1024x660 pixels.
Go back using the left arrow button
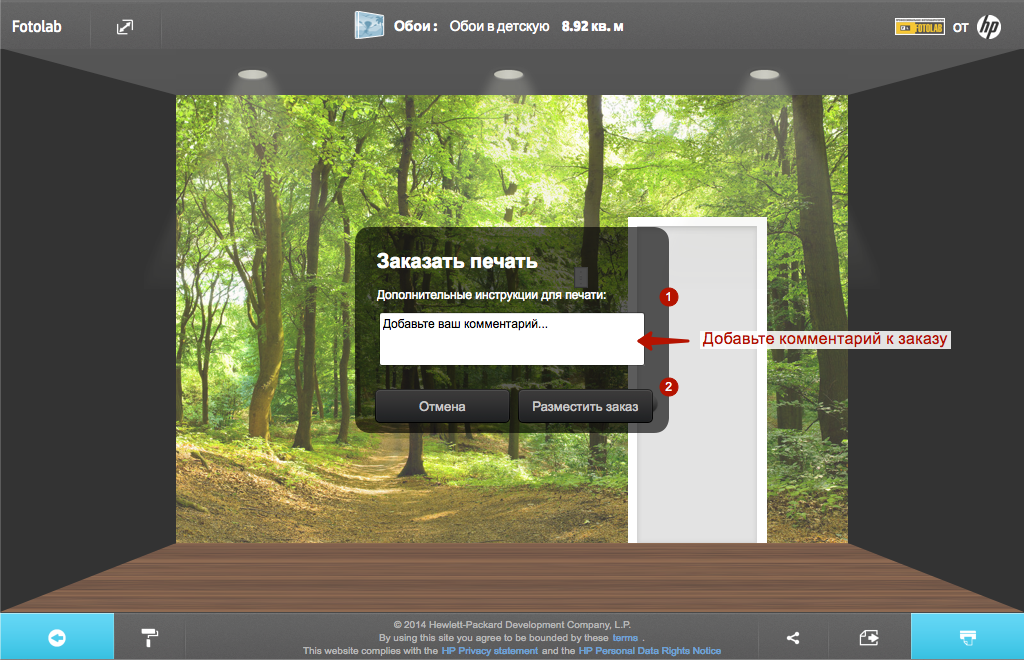(57, 637)
